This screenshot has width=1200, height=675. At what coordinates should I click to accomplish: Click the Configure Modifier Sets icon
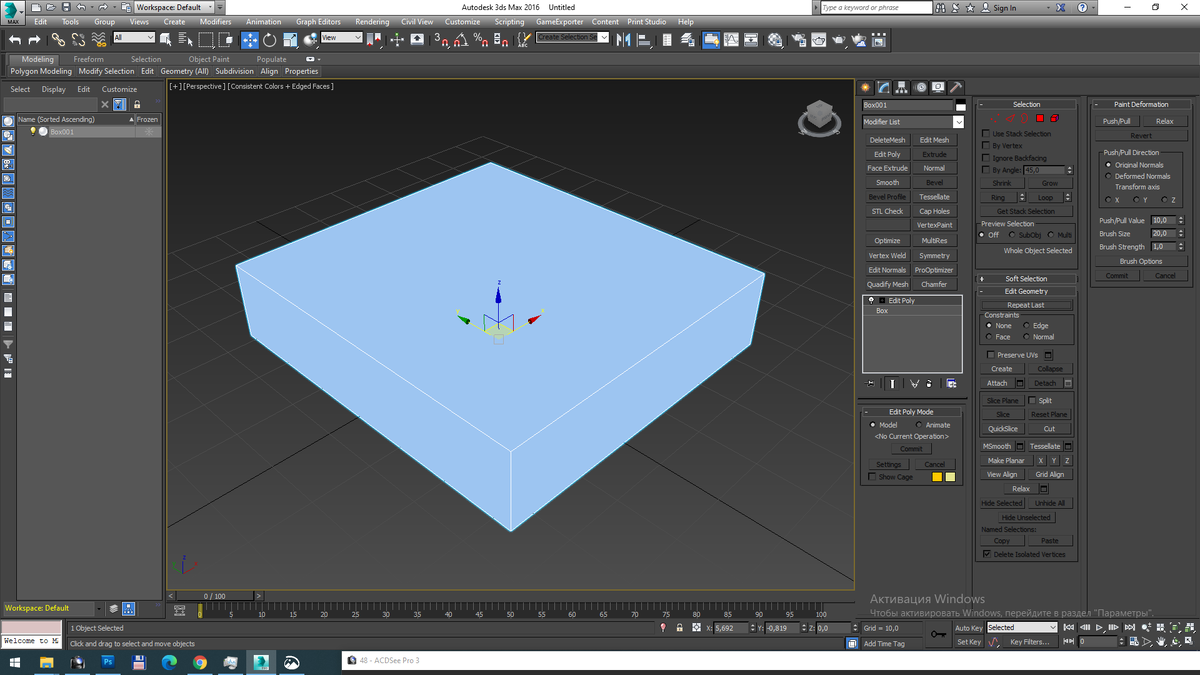click(951, 383)
